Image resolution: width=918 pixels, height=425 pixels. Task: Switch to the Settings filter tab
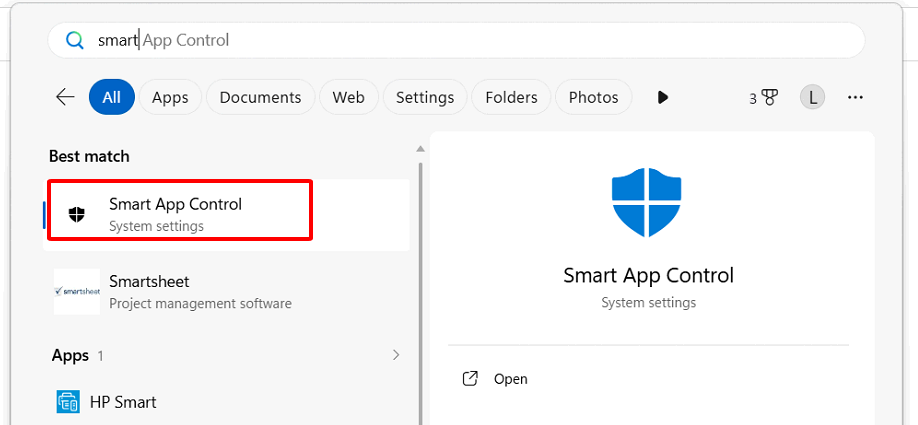tap(425, 97)
